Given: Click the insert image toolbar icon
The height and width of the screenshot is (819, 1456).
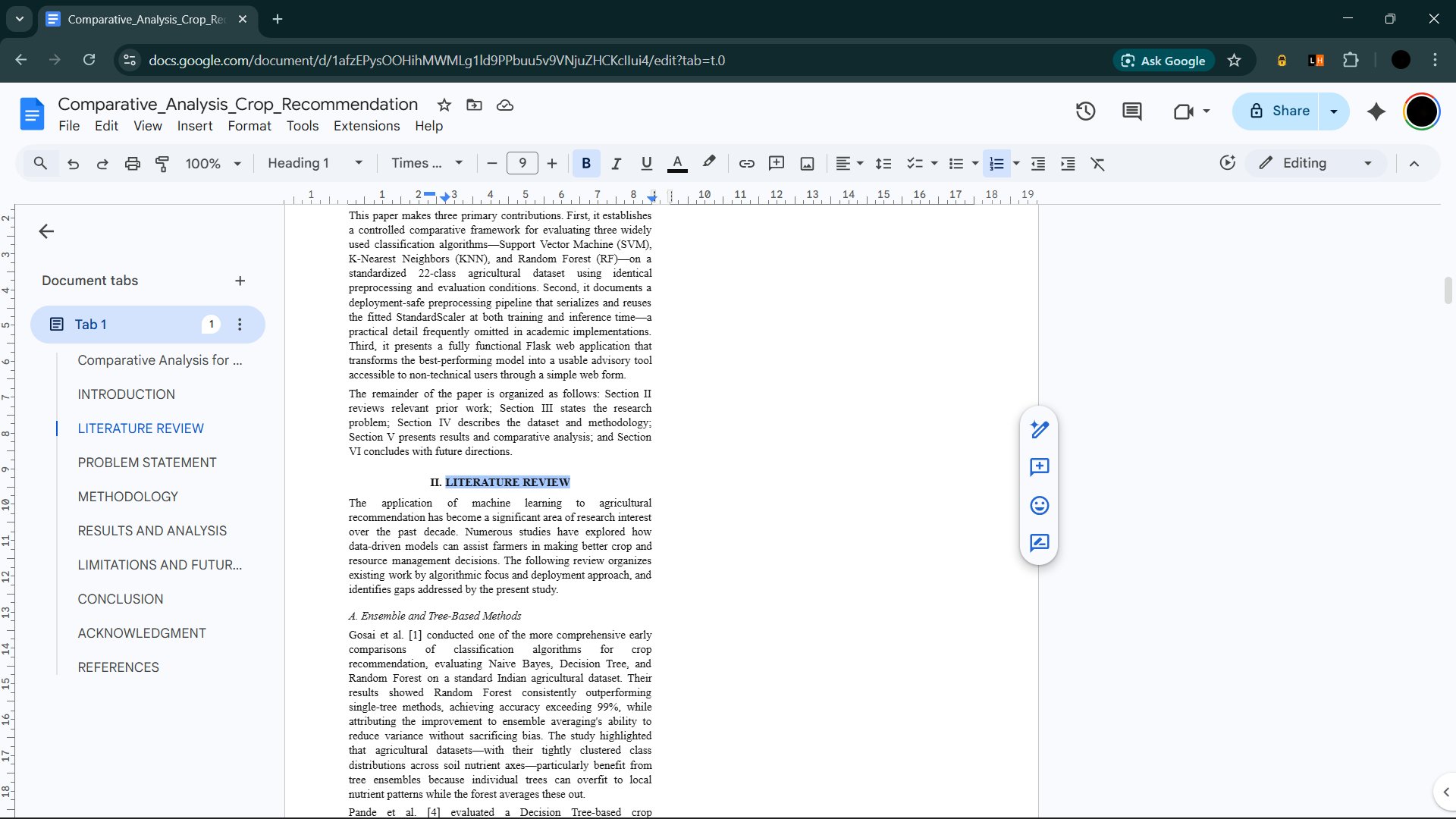Looking at the screenshot, I should tap(807, 163).
